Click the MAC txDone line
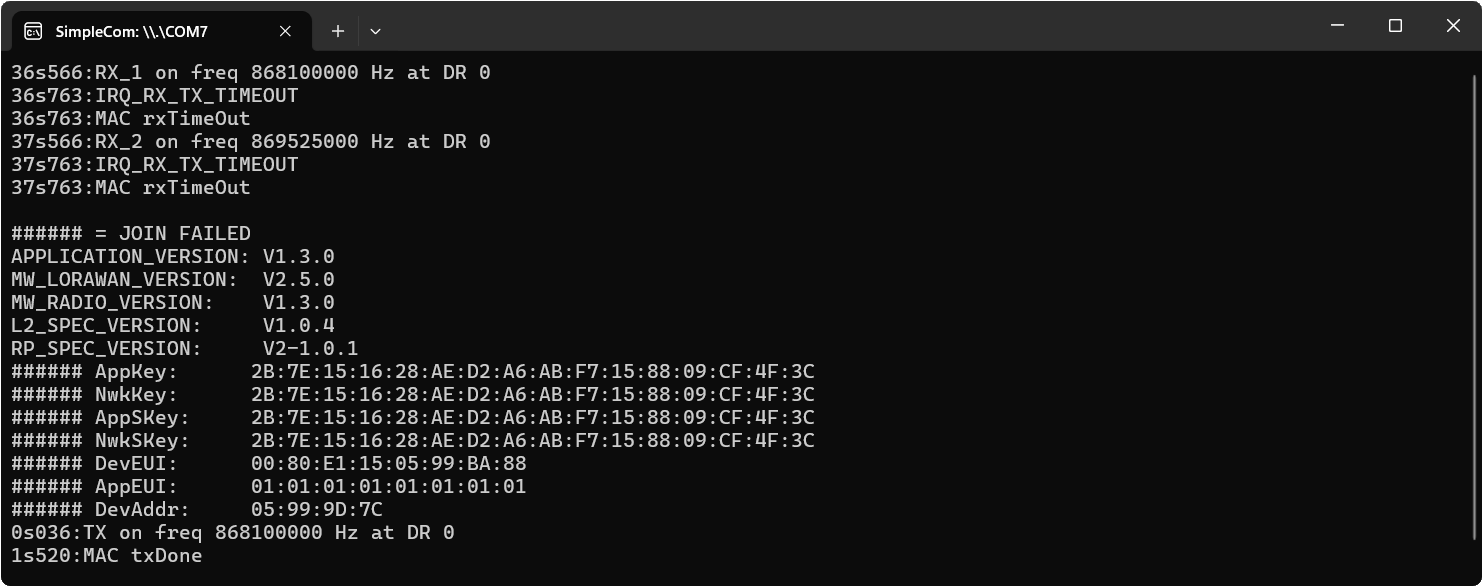 point(107,556)
